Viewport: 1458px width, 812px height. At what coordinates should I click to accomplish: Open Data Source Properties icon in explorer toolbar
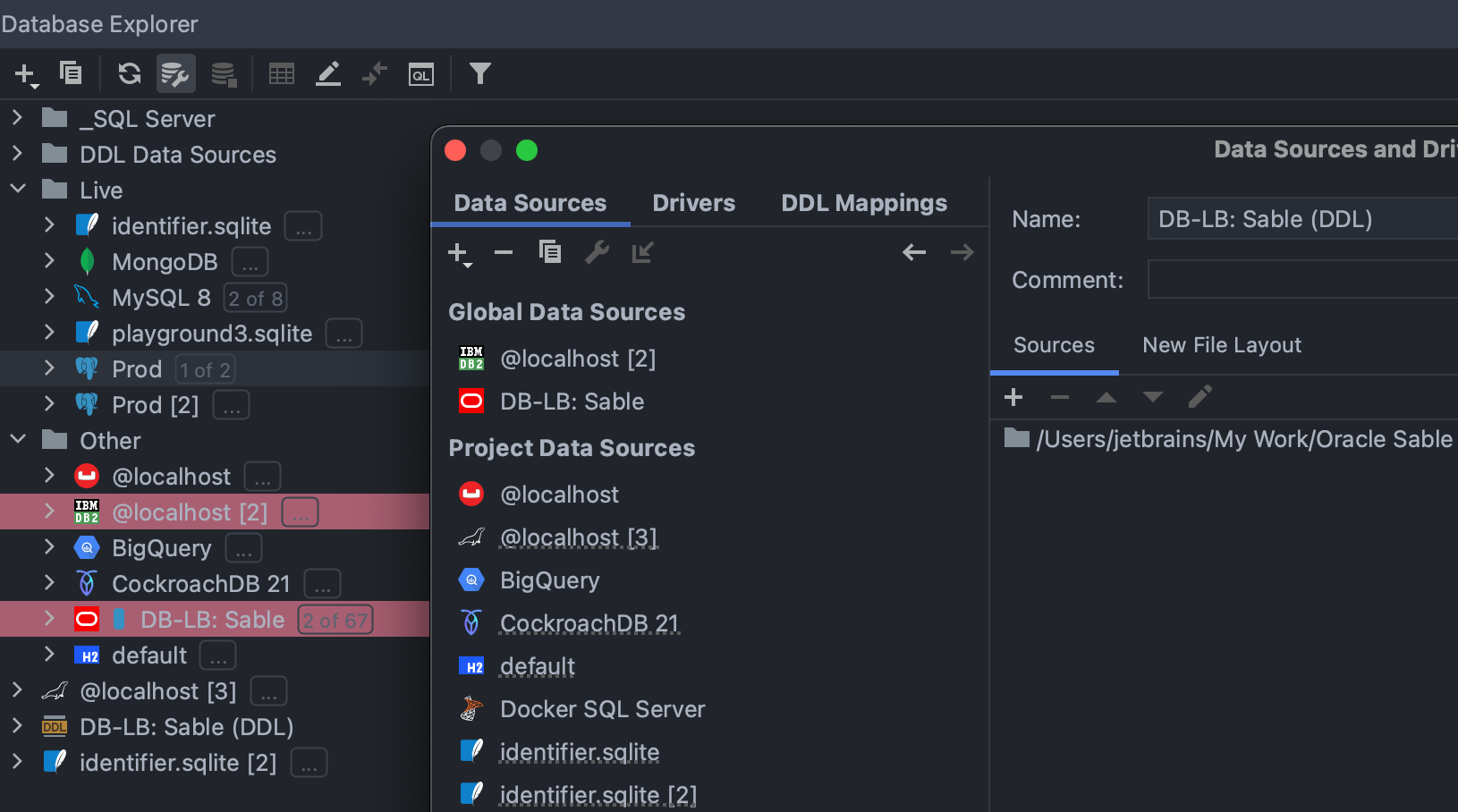(176, 73)
